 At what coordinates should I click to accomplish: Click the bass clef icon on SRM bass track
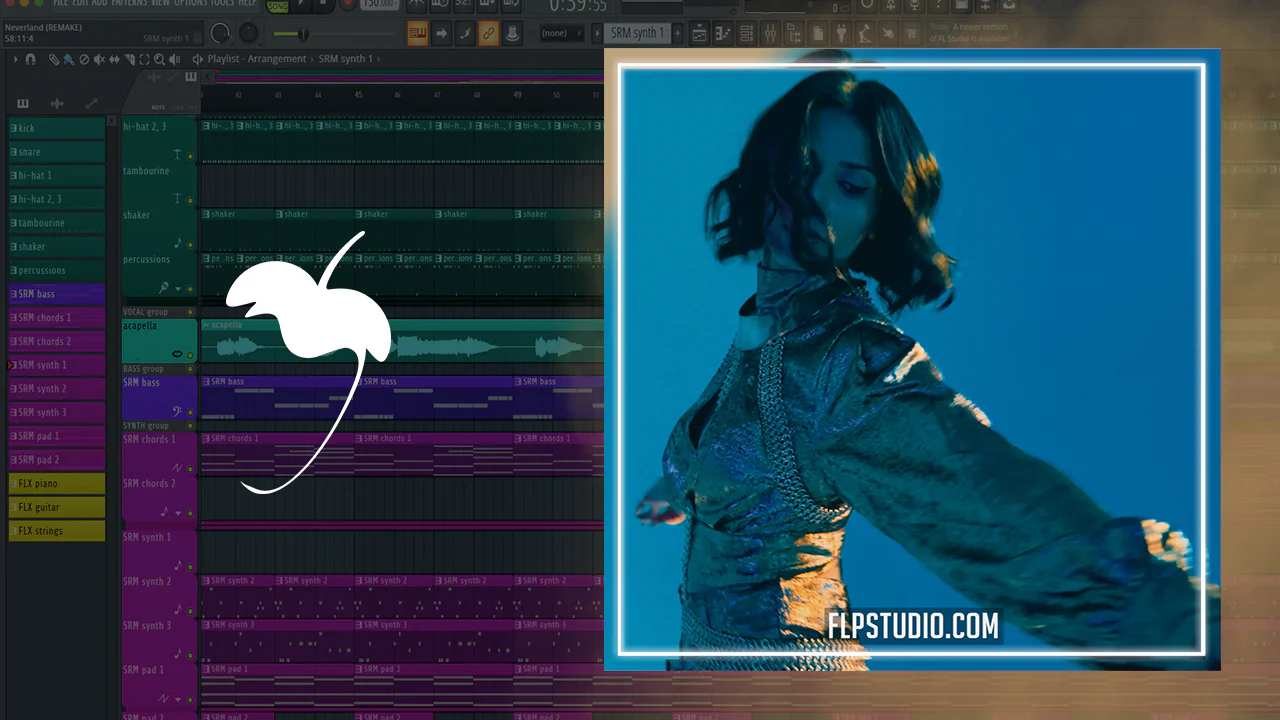(x=177, y=410)
